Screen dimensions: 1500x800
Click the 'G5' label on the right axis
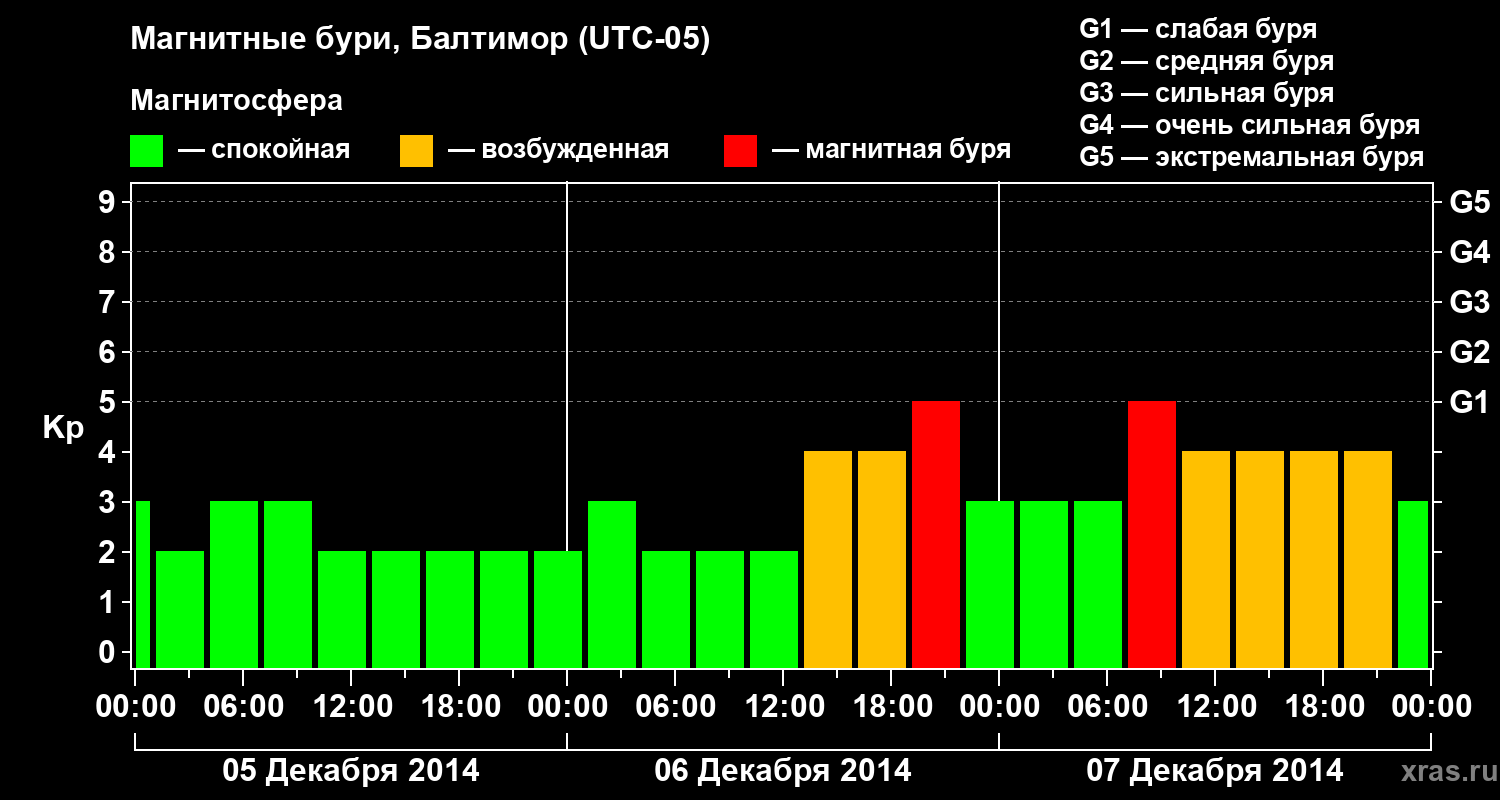(x=1470, y=202)
